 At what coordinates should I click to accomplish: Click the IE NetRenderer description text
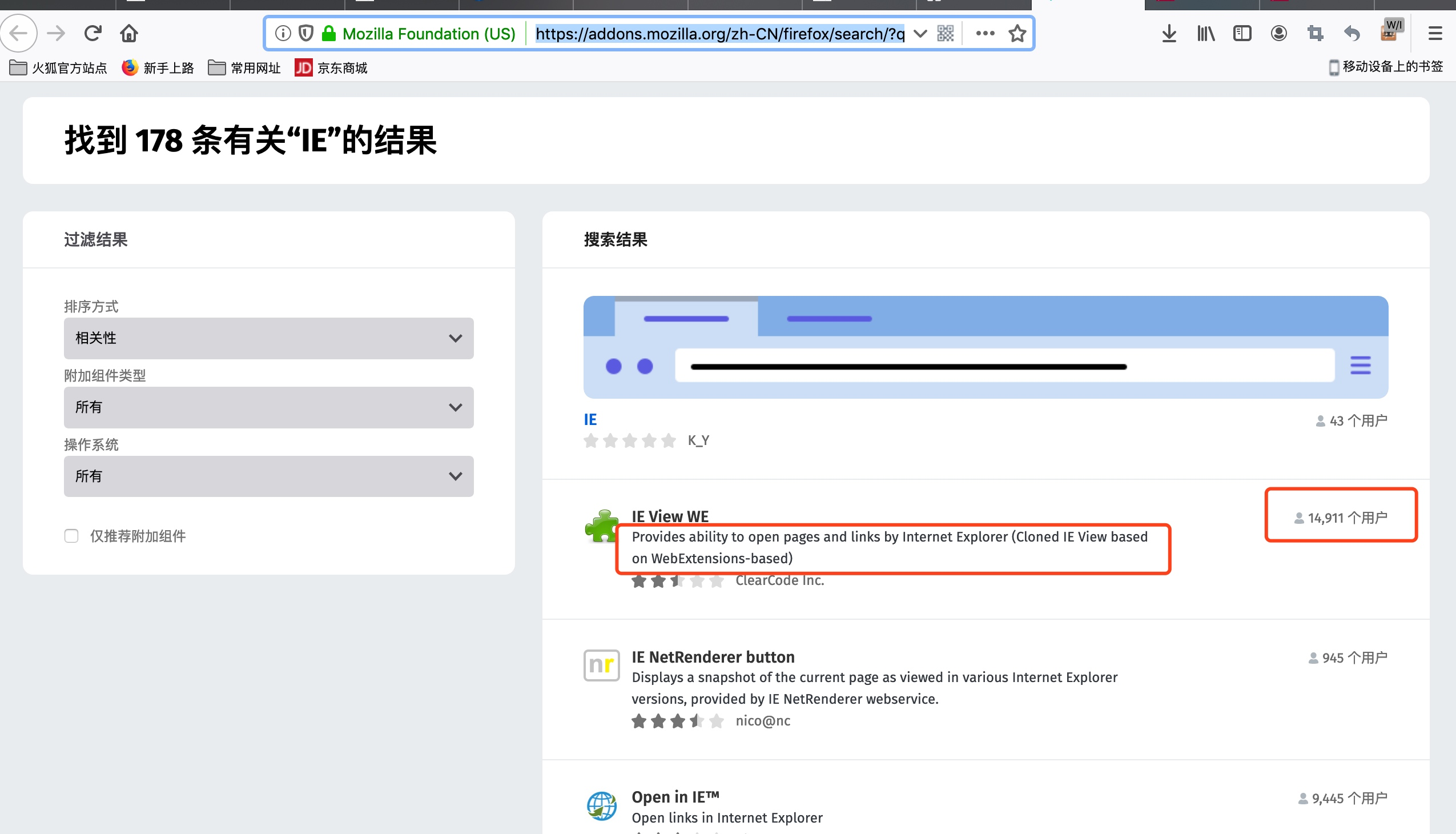point(874,688)
